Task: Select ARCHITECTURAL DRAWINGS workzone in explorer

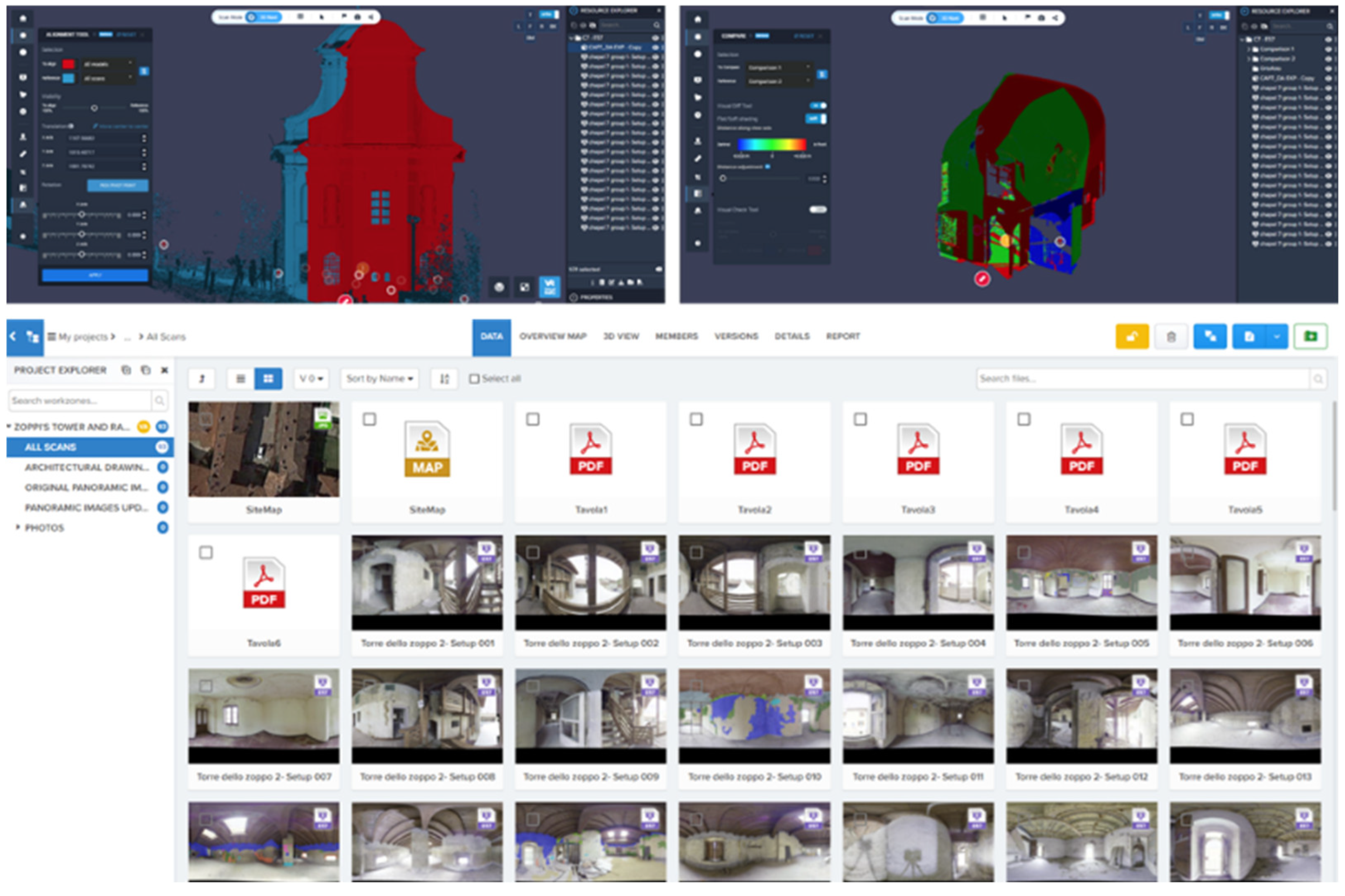Action: pos(86,468)
